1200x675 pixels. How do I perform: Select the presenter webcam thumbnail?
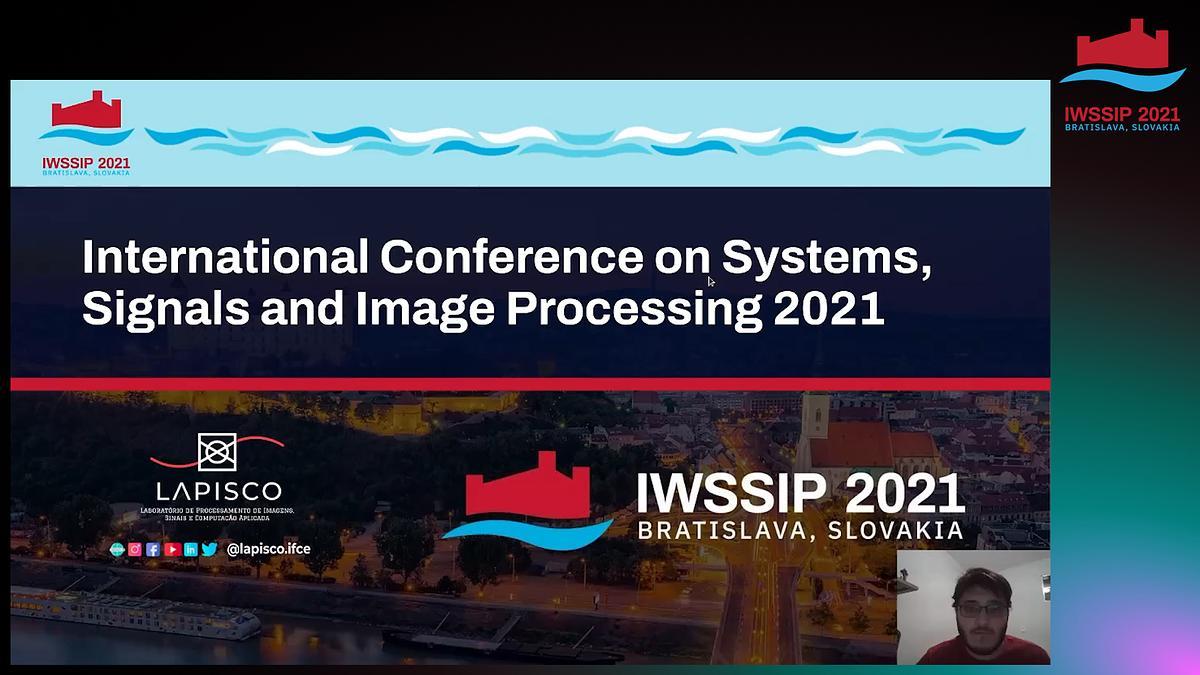tap(972, 607)
